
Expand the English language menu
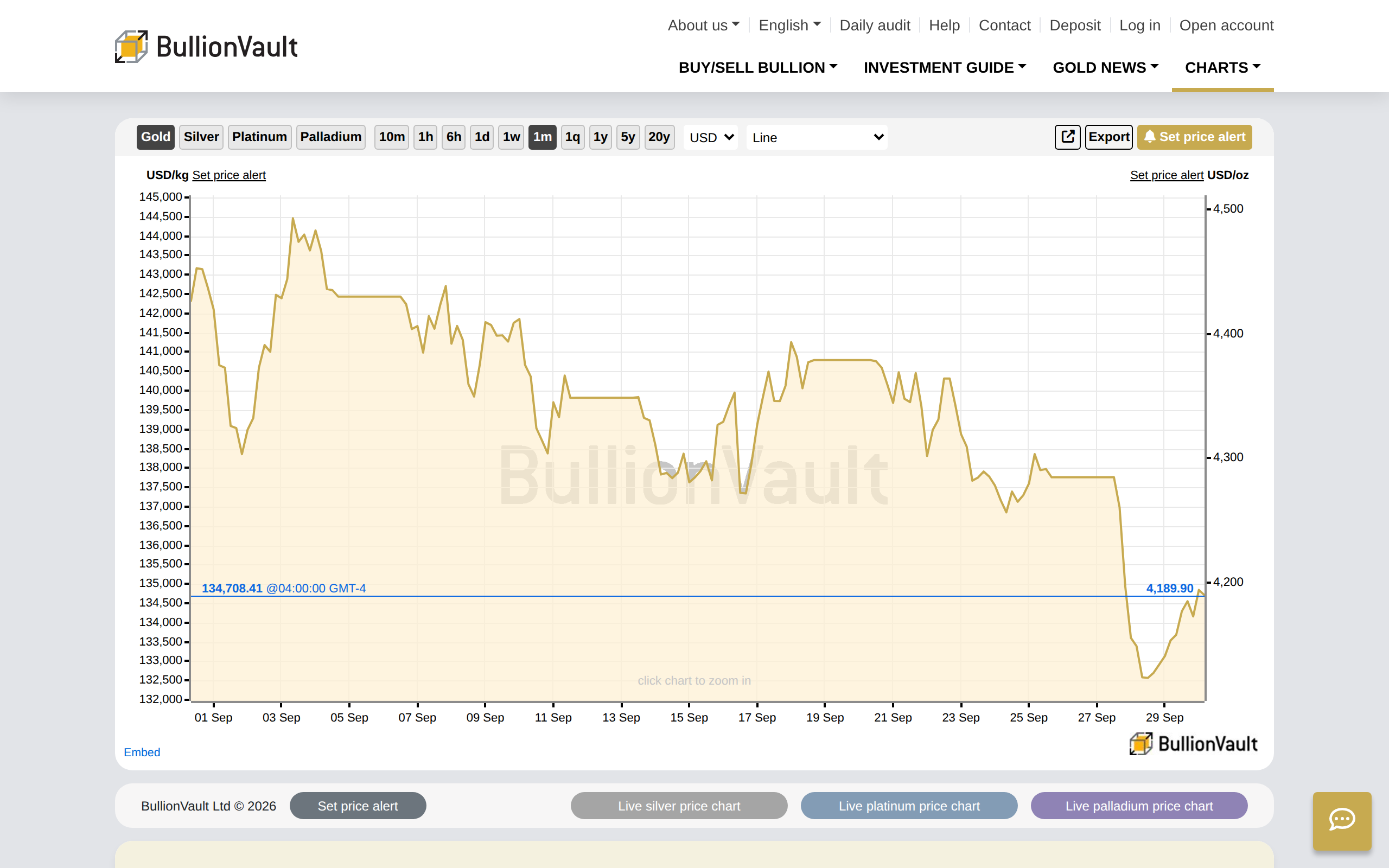pos(789,25)
